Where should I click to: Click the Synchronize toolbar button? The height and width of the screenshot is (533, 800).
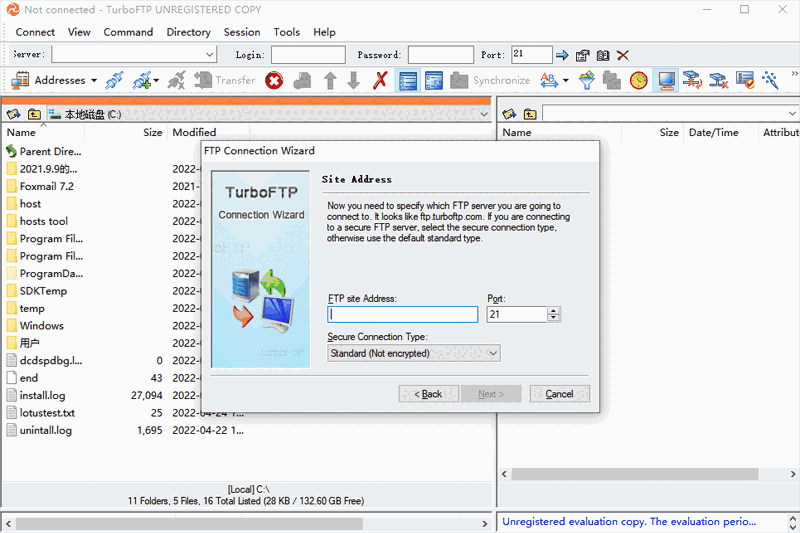(x=490, y=81)
